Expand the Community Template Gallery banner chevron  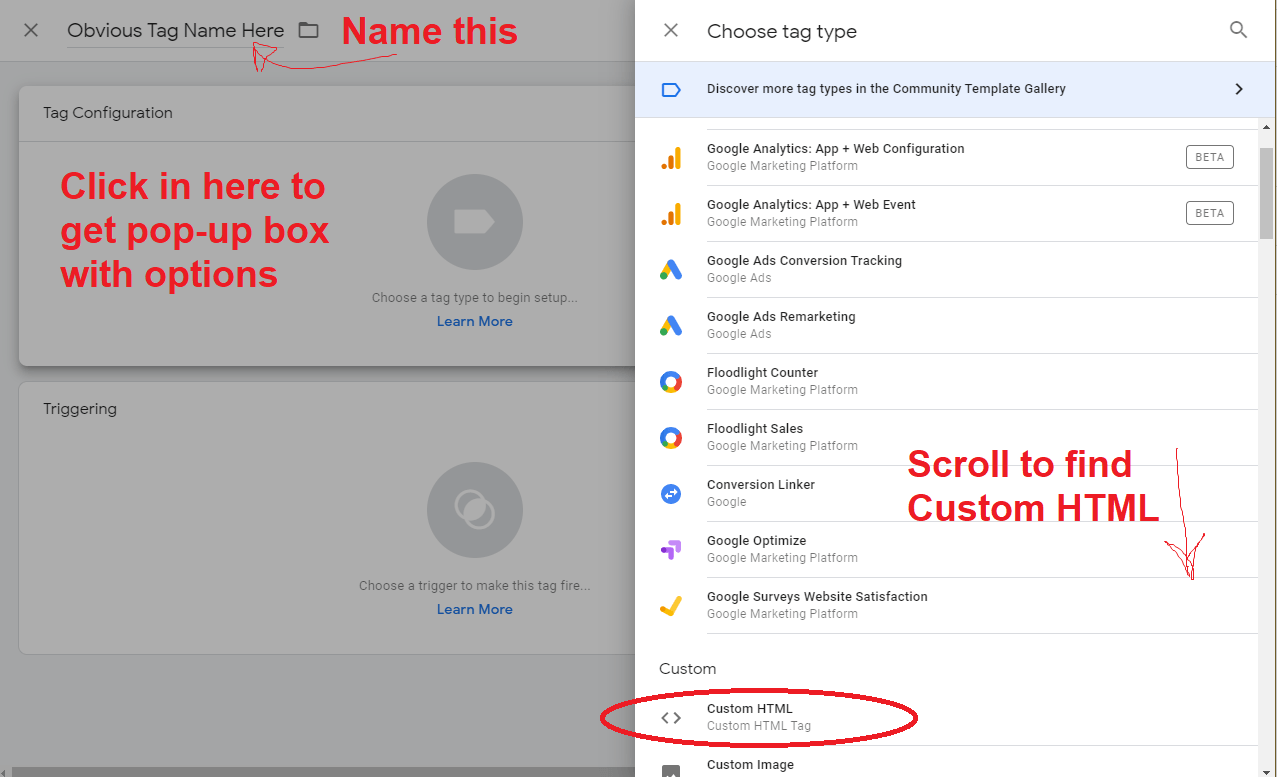pos(1238,89)
